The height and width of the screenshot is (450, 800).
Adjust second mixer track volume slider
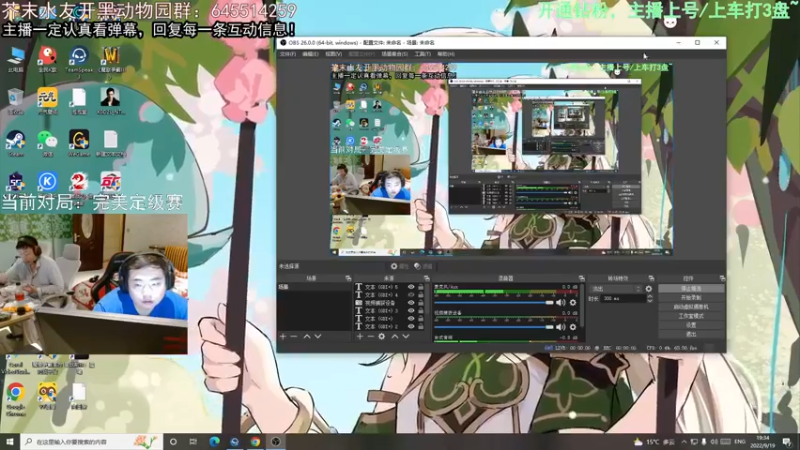(x=493, y=327)
